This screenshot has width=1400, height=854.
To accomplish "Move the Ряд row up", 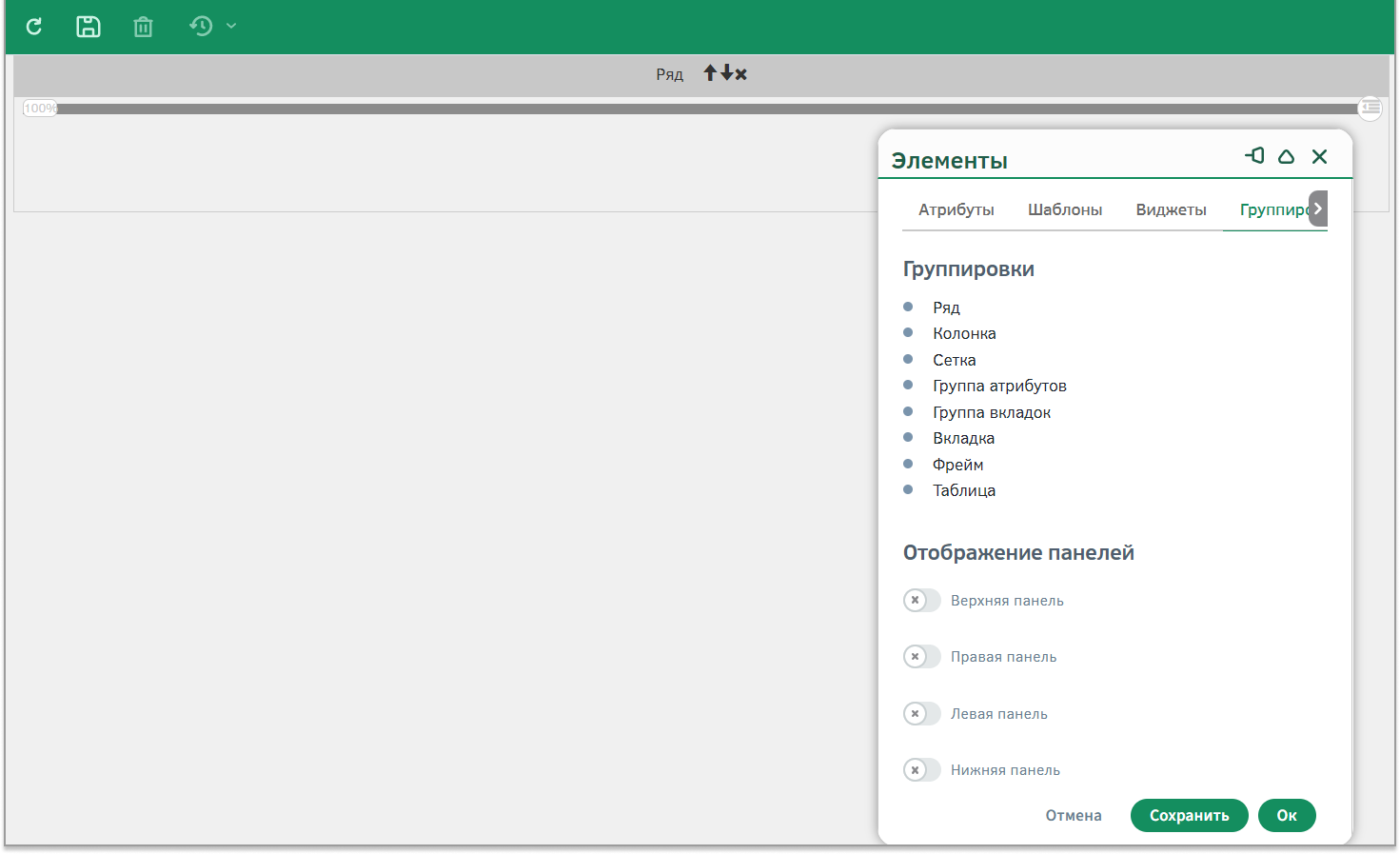I will [x=710, y=73].
